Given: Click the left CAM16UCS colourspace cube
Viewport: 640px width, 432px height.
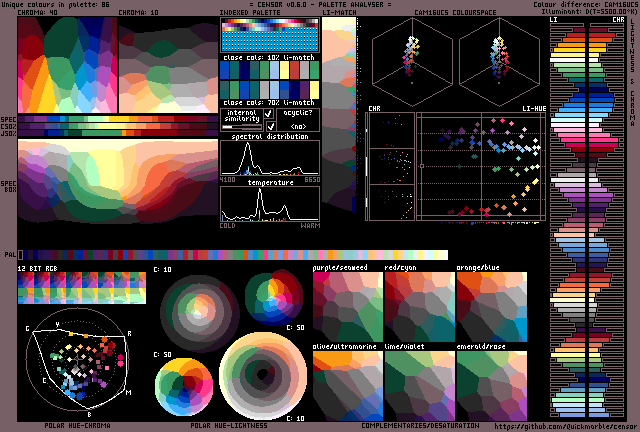Looking at the screenshot, I should 412,61.
